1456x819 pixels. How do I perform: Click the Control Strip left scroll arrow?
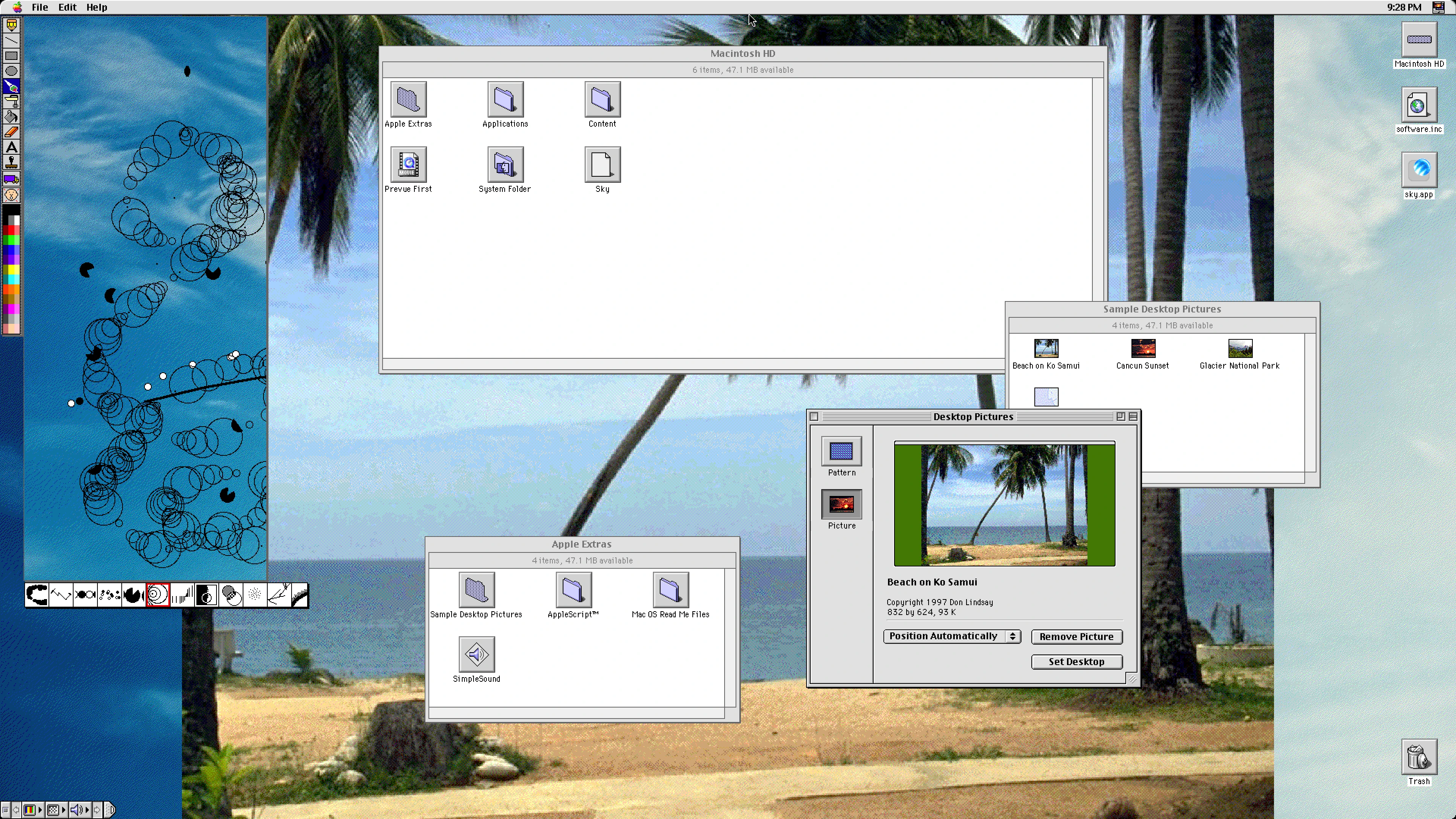click(x=16, y=810)
